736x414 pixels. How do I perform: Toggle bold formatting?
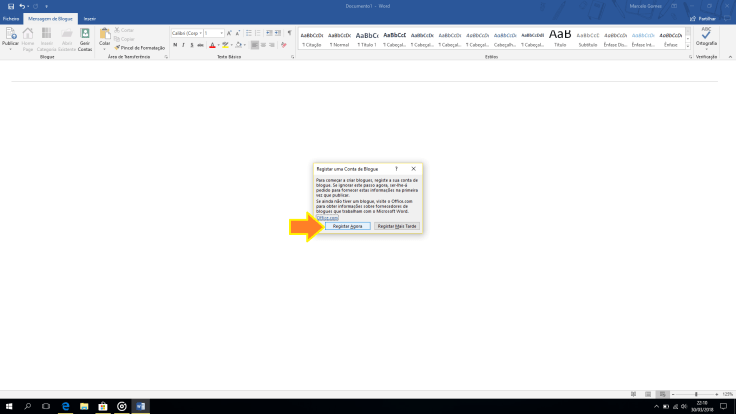174,44
